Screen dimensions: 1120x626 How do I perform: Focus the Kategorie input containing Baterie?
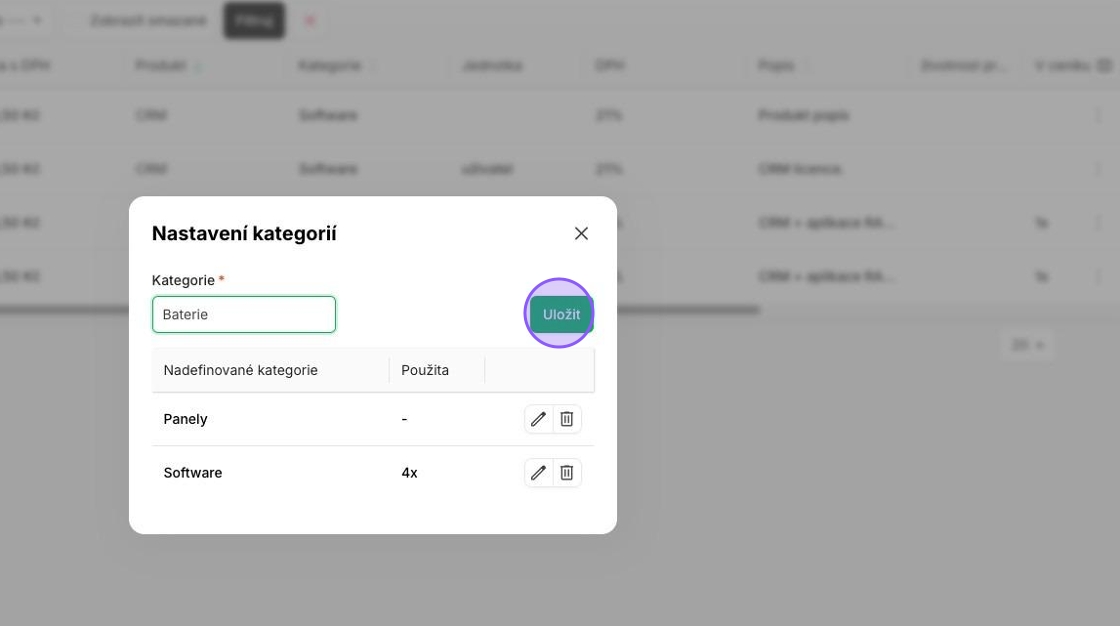244,314
